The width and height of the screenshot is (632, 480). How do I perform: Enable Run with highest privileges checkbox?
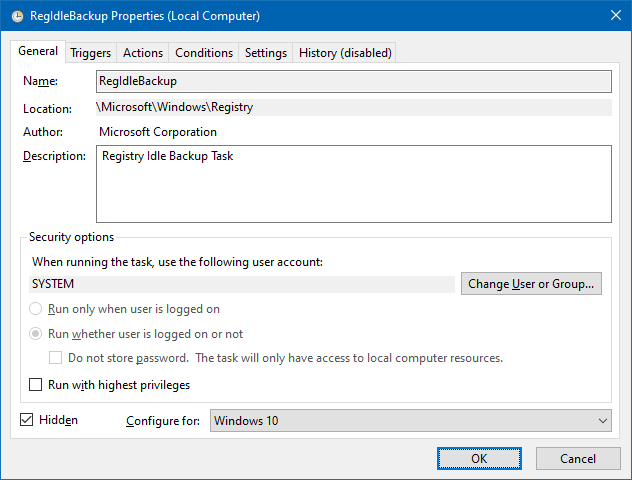point(36,385)
